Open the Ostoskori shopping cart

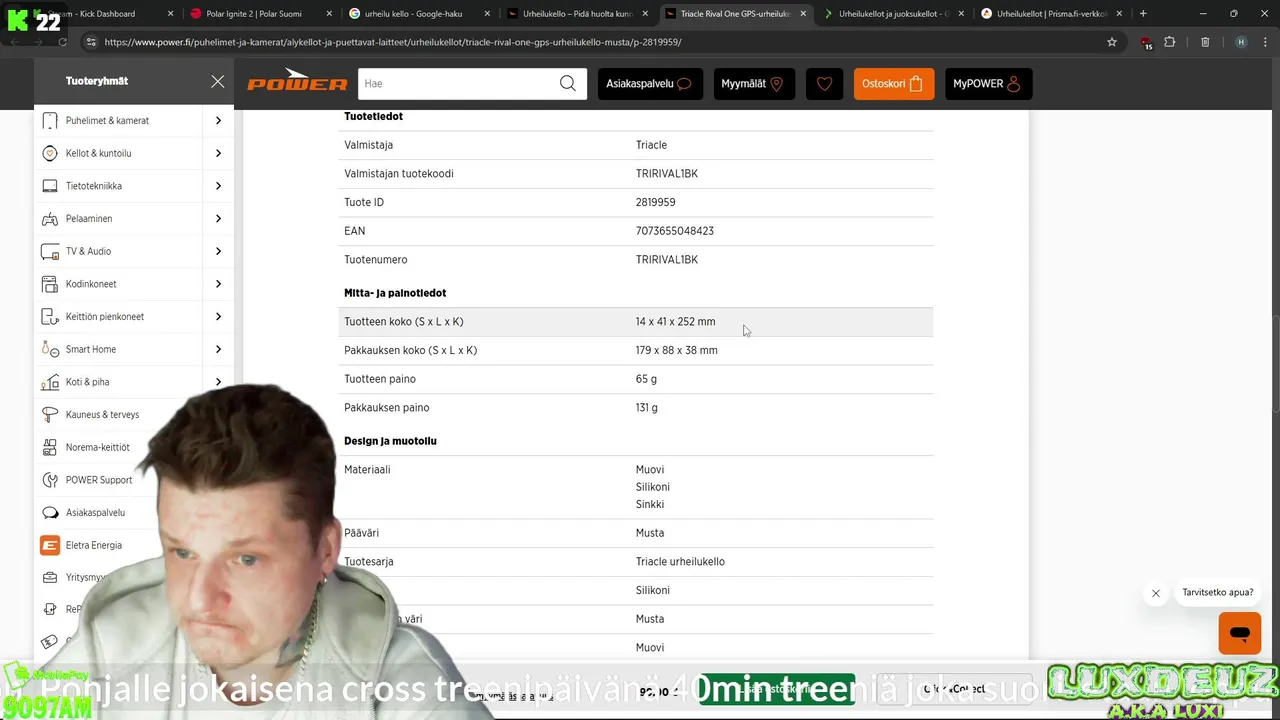[893, 84]
